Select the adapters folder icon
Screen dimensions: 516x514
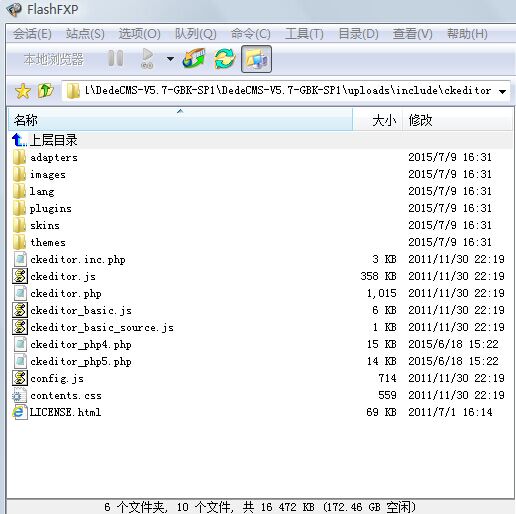pos(19,157)
